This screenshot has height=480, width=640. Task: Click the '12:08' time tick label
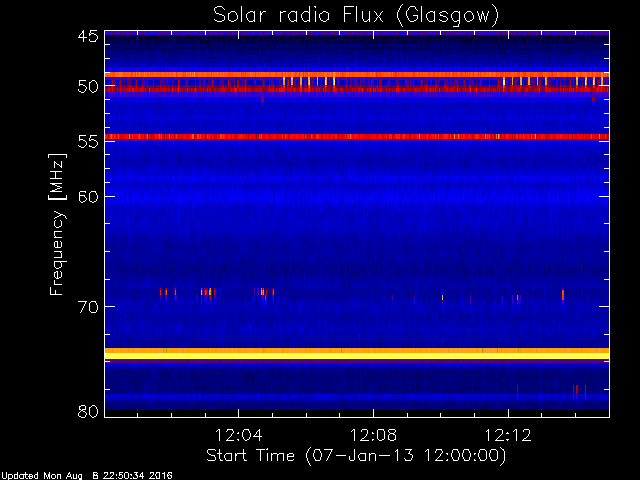tap(373, 435)
